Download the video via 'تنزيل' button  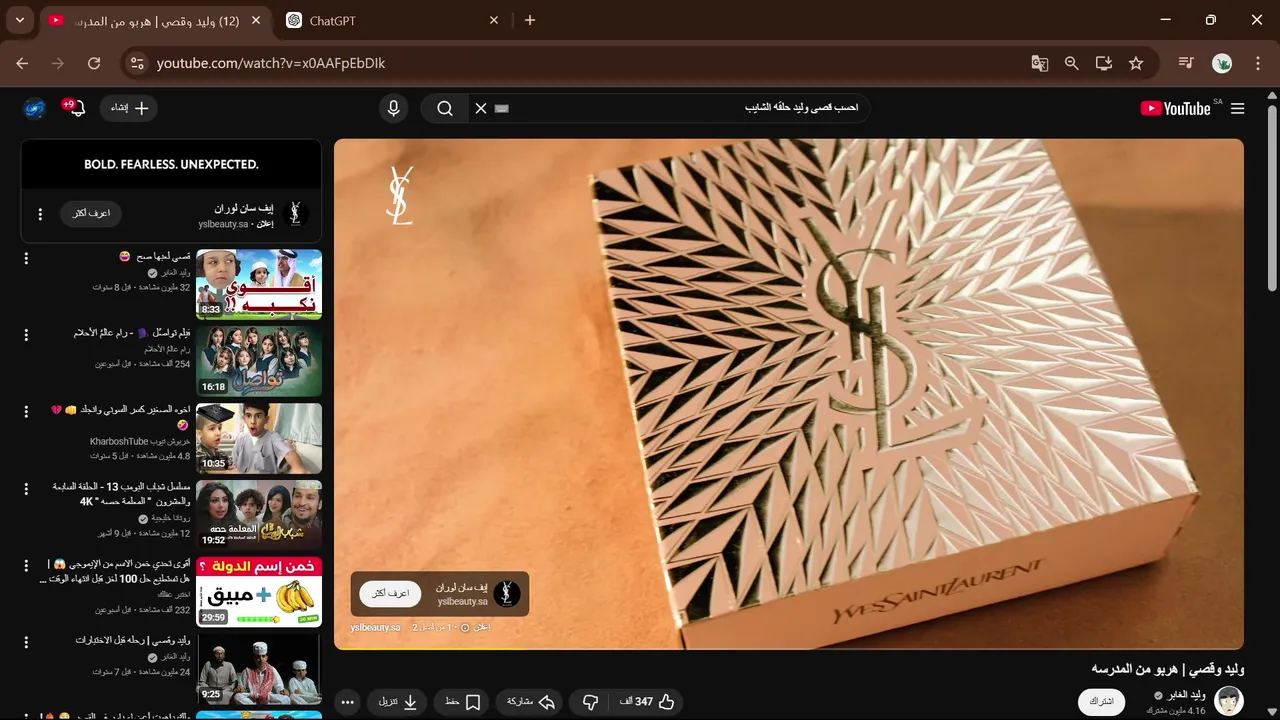click(x=398, y=702)
